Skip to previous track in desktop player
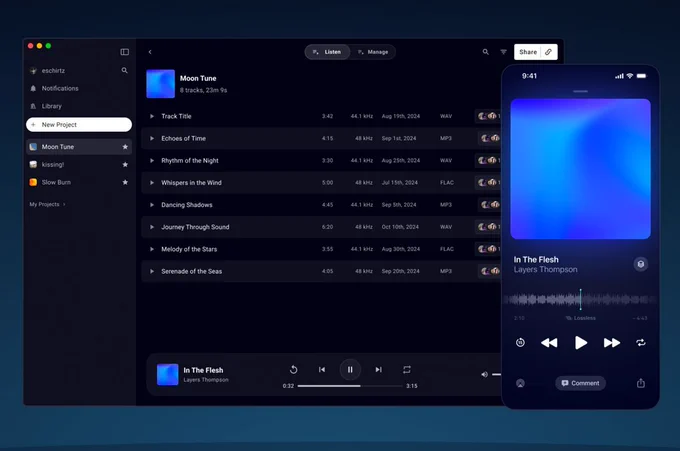Viewport: 680px width, 451px height. (x=322, y=369)
